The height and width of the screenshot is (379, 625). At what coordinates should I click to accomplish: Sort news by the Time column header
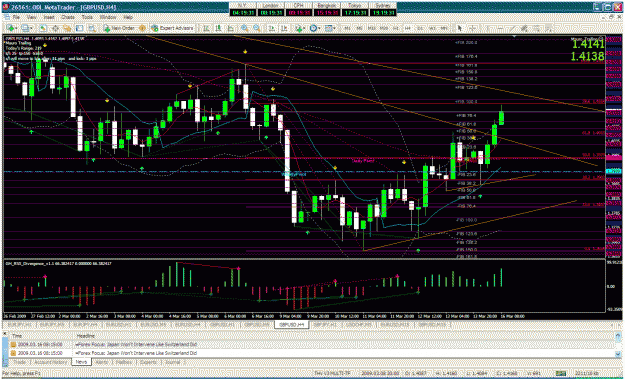(40, 336)
